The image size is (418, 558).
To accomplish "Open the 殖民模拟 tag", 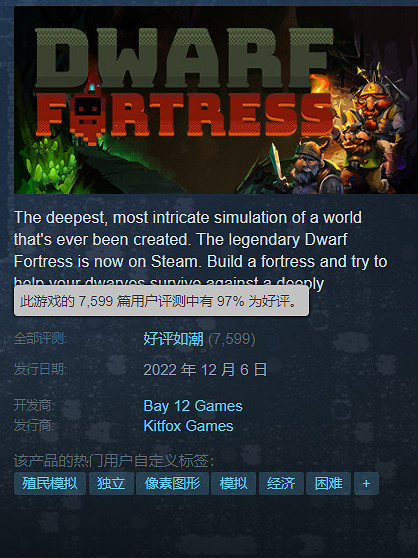I will point(50,484).
